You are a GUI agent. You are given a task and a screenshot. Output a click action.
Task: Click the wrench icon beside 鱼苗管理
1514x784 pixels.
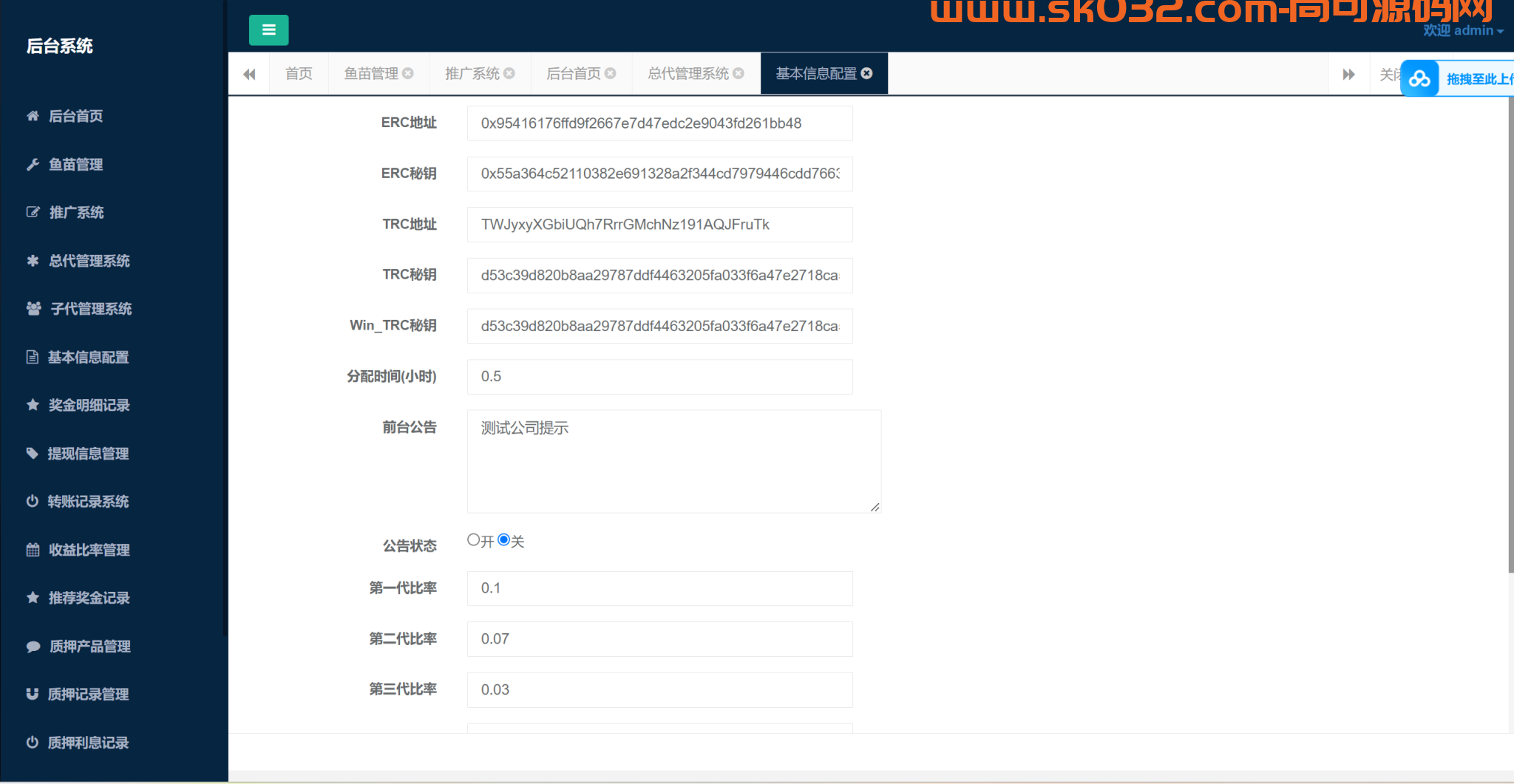pyautogui.click(x=33, y=164)
